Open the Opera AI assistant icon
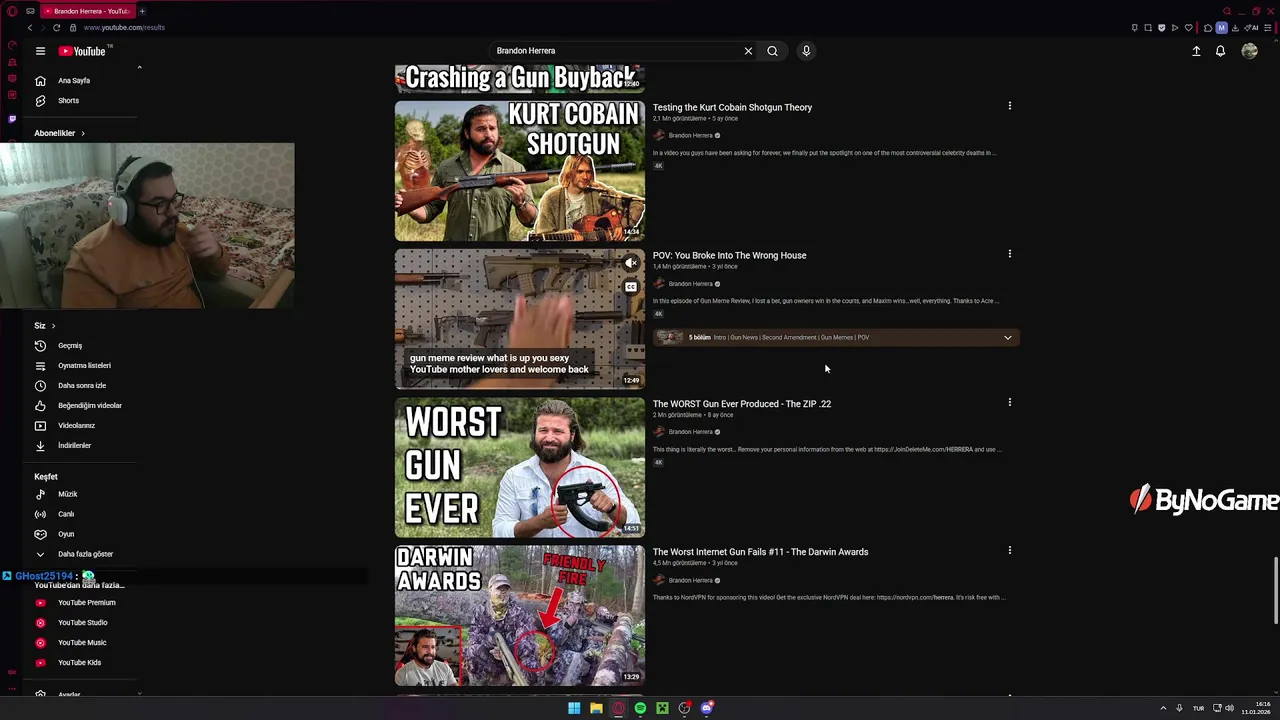The image size is (1280, 720). pos(1251,28)
